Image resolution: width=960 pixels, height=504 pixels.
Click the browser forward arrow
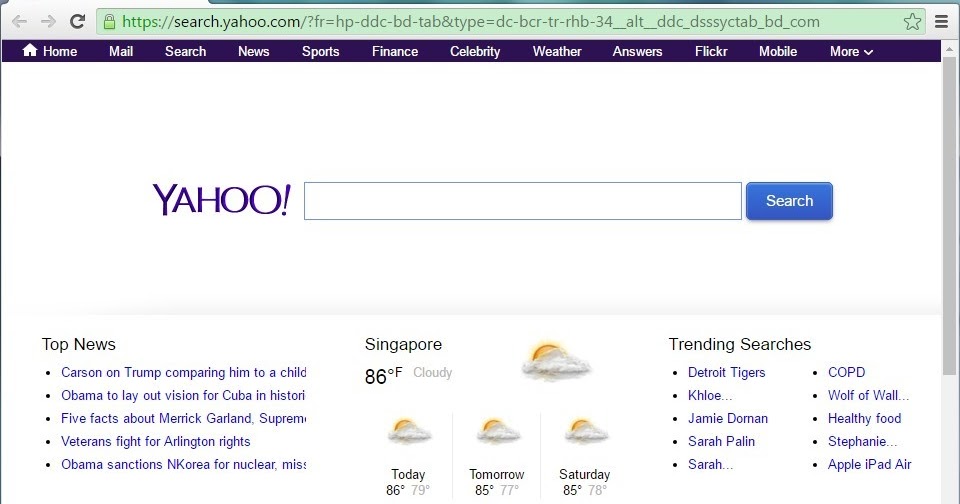pos(48,22)
